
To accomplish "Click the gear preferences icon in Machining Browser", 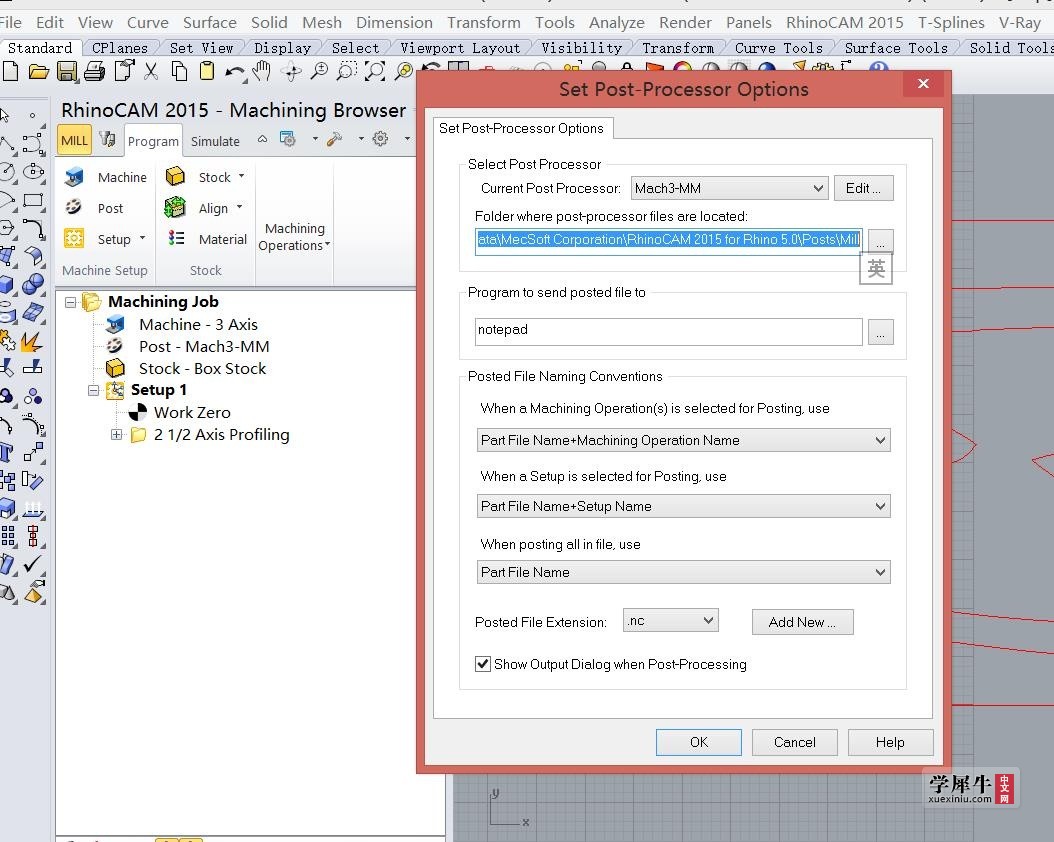I will pyautogui.click(x=380, y=138).
